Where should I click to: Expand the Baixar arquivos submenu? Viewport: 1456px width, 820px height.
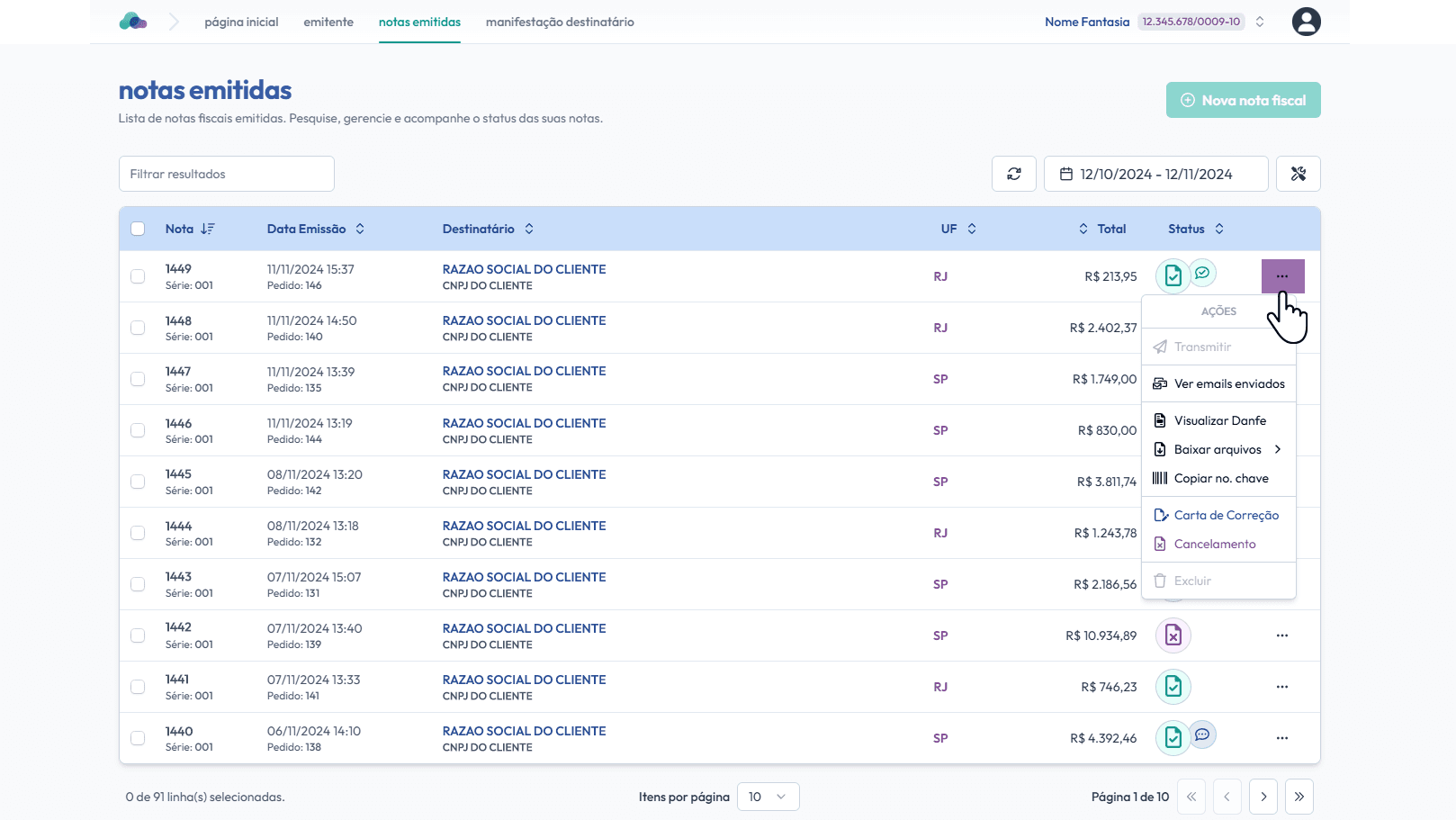point(1218,449)
